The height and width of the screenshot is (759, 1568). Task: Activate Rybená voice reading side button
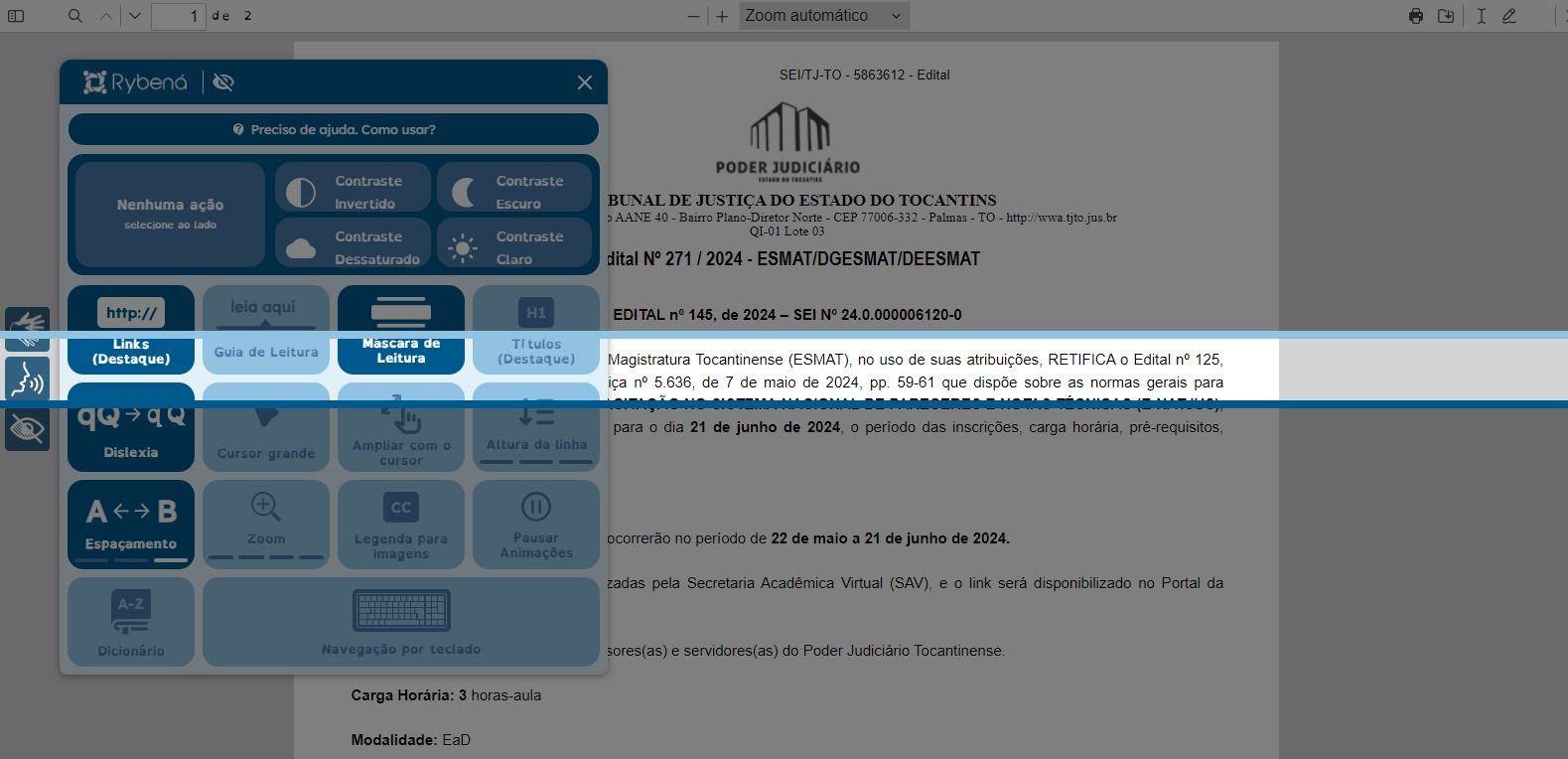point(27,379)
